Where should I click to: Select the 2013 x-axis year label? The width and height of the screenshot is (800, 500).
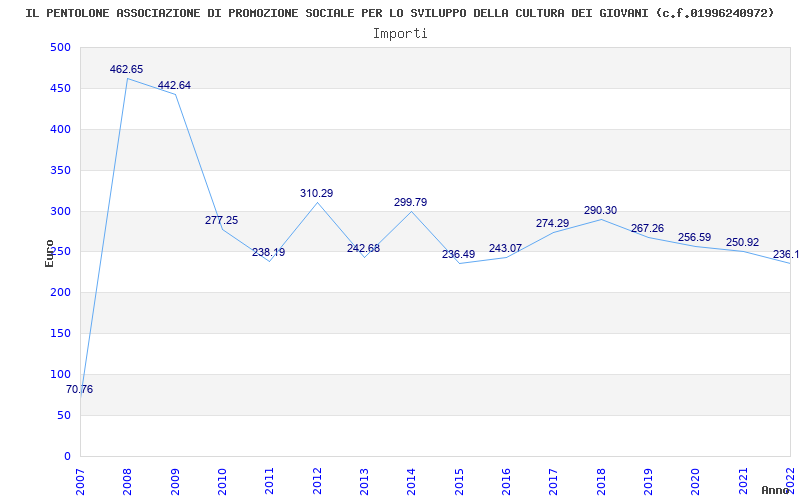pyautogui.click(x=364, y=481)
